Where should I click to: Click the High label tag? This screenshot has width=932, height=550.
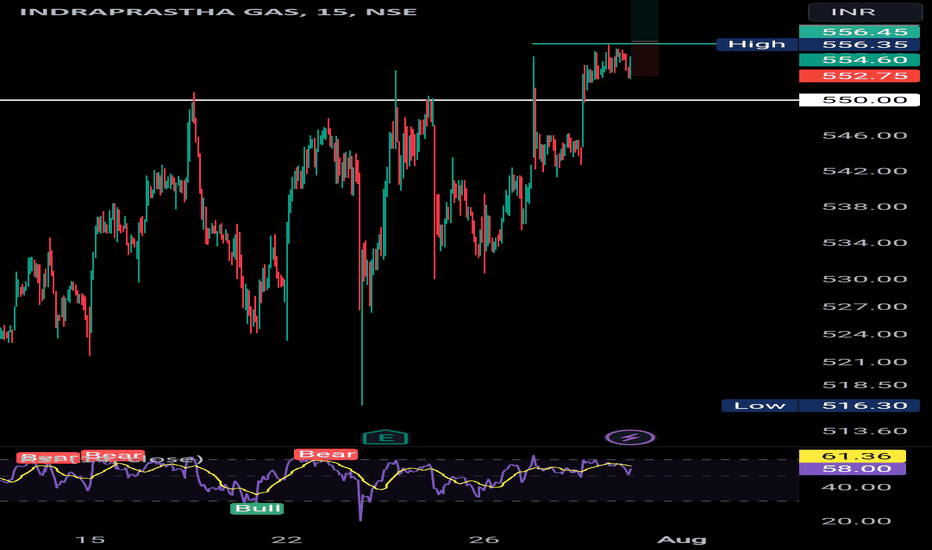pos(757,44)
